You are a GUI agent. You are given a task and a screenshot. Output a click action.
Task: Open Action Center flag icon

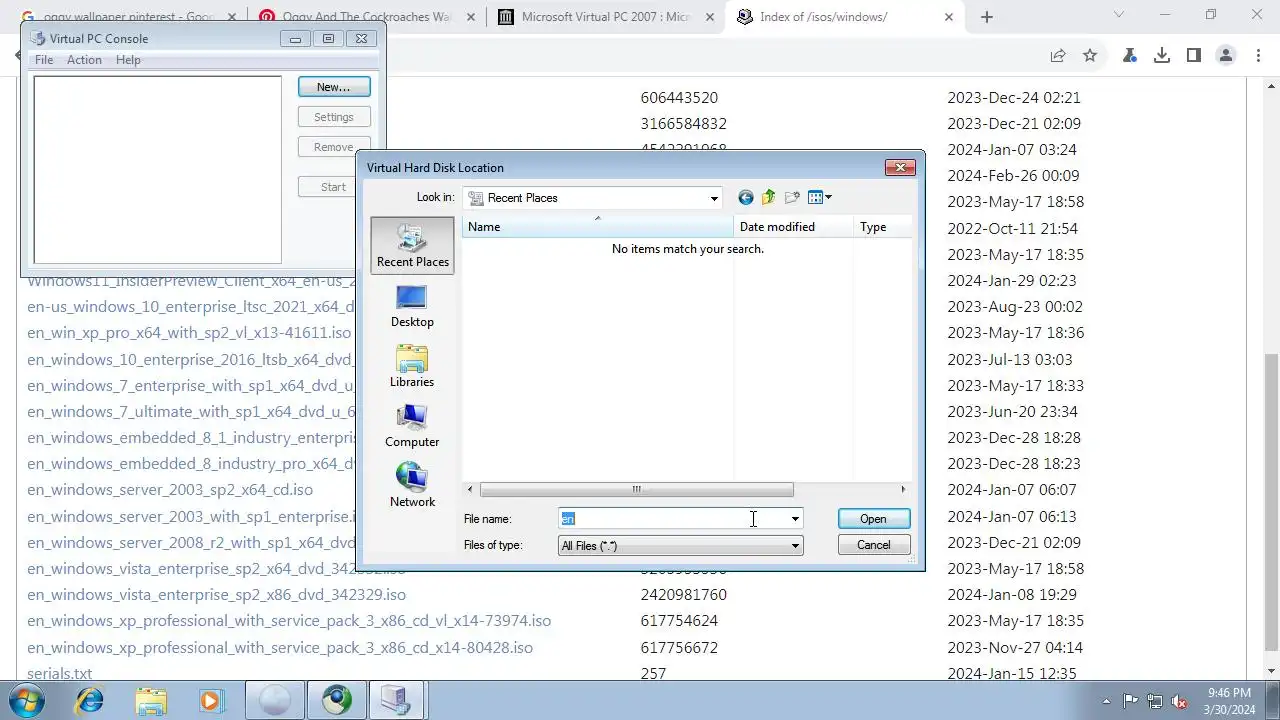[x=1130, y=701]
